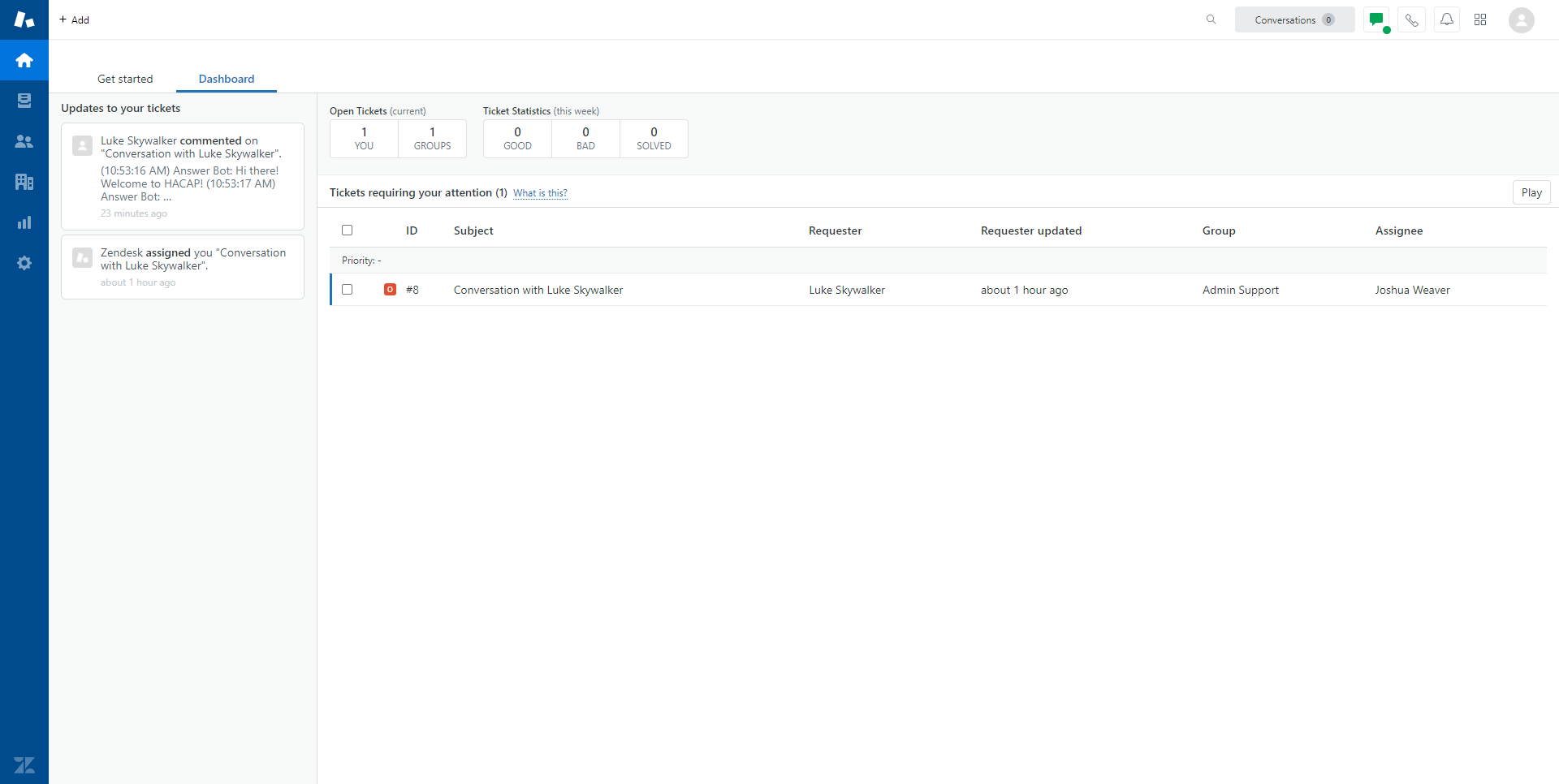Open the Customers icon in sidebar

pyautogui.click(x=24, y=141)
